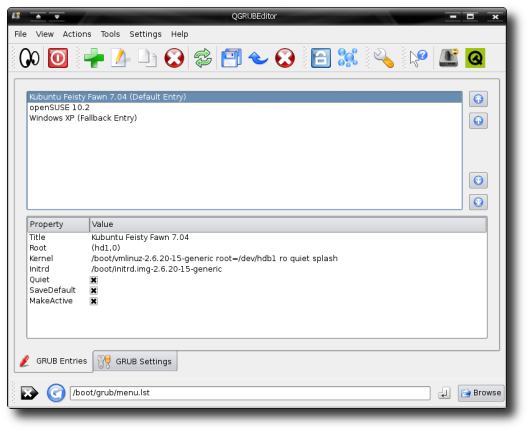Screen dimensions: 530x432
Task: Move entry to top with first up arrow
Action: tap(478, 99)
